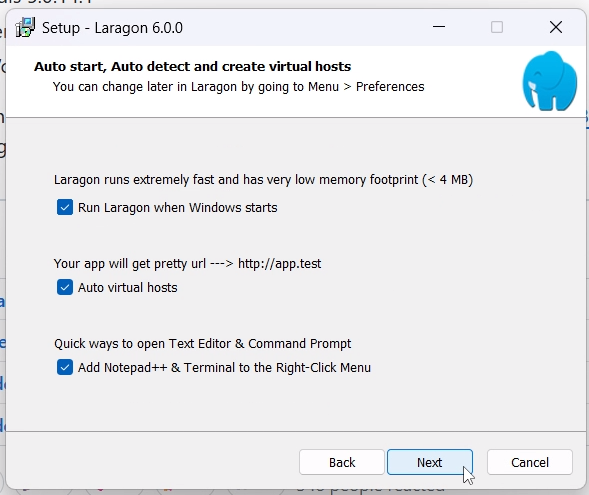Click "Quick ways to open Text Editor" text

coord(202,344)
